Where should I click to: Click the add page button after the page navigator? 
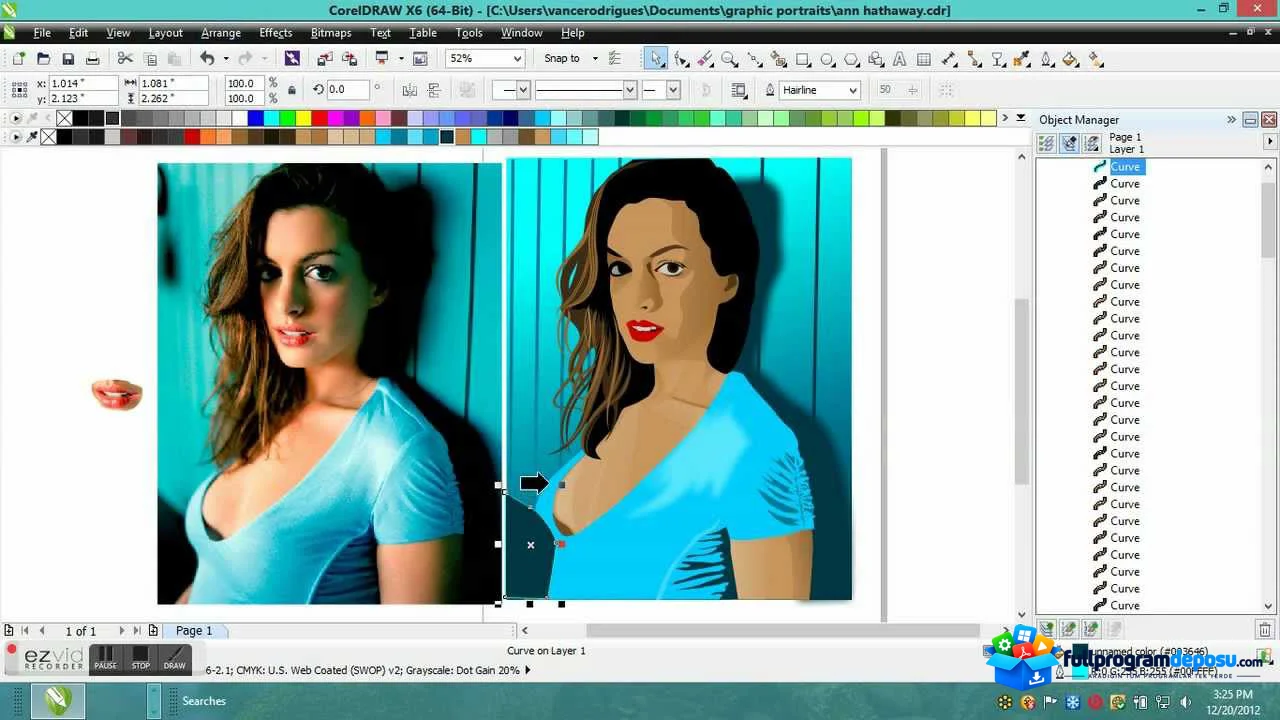pos(153,631)
